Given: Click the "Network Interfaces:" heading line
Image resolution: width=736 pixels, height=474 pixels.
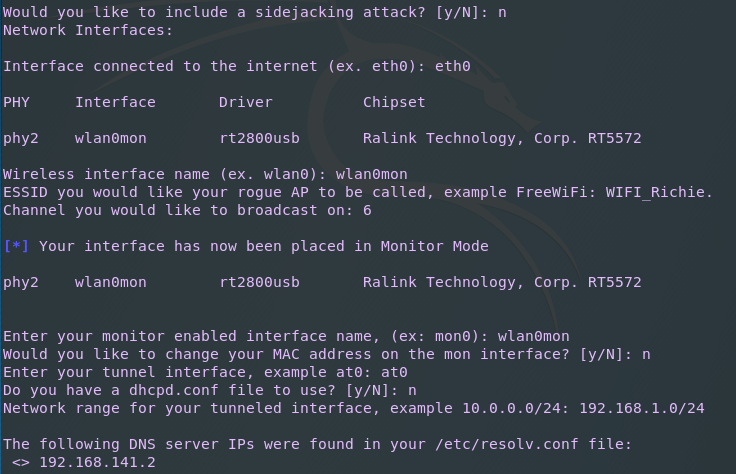Looking at the screenshot, I should [88, 30].
